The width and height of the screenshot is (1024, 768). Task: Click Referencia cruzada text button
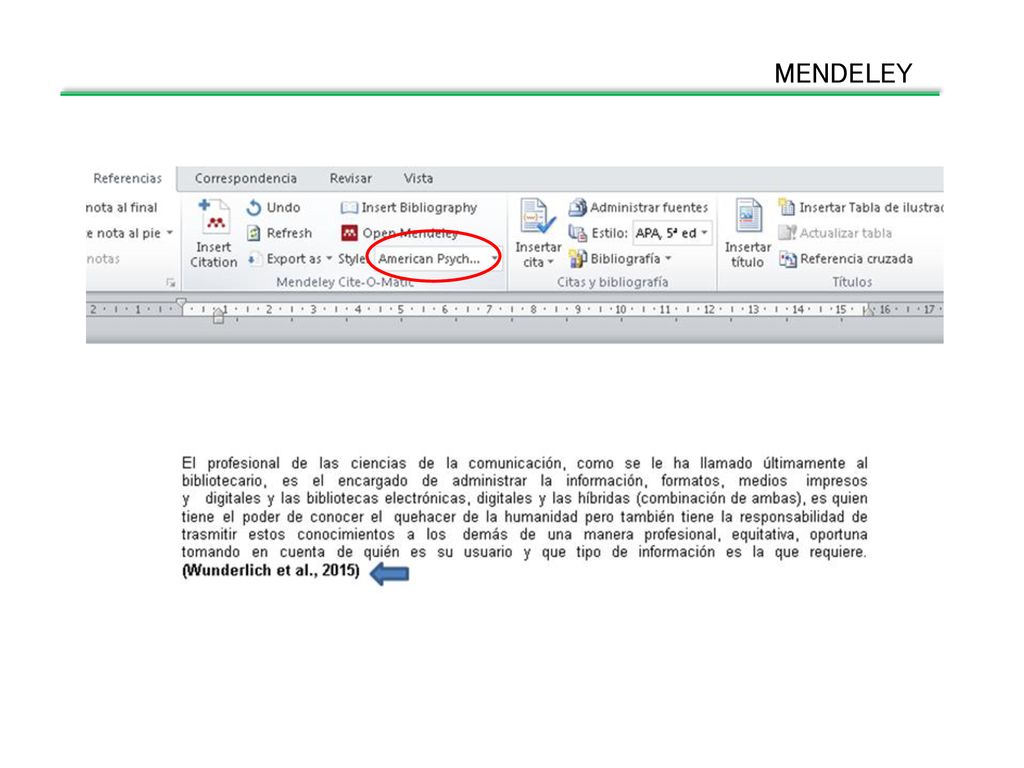tap(856, 259)
